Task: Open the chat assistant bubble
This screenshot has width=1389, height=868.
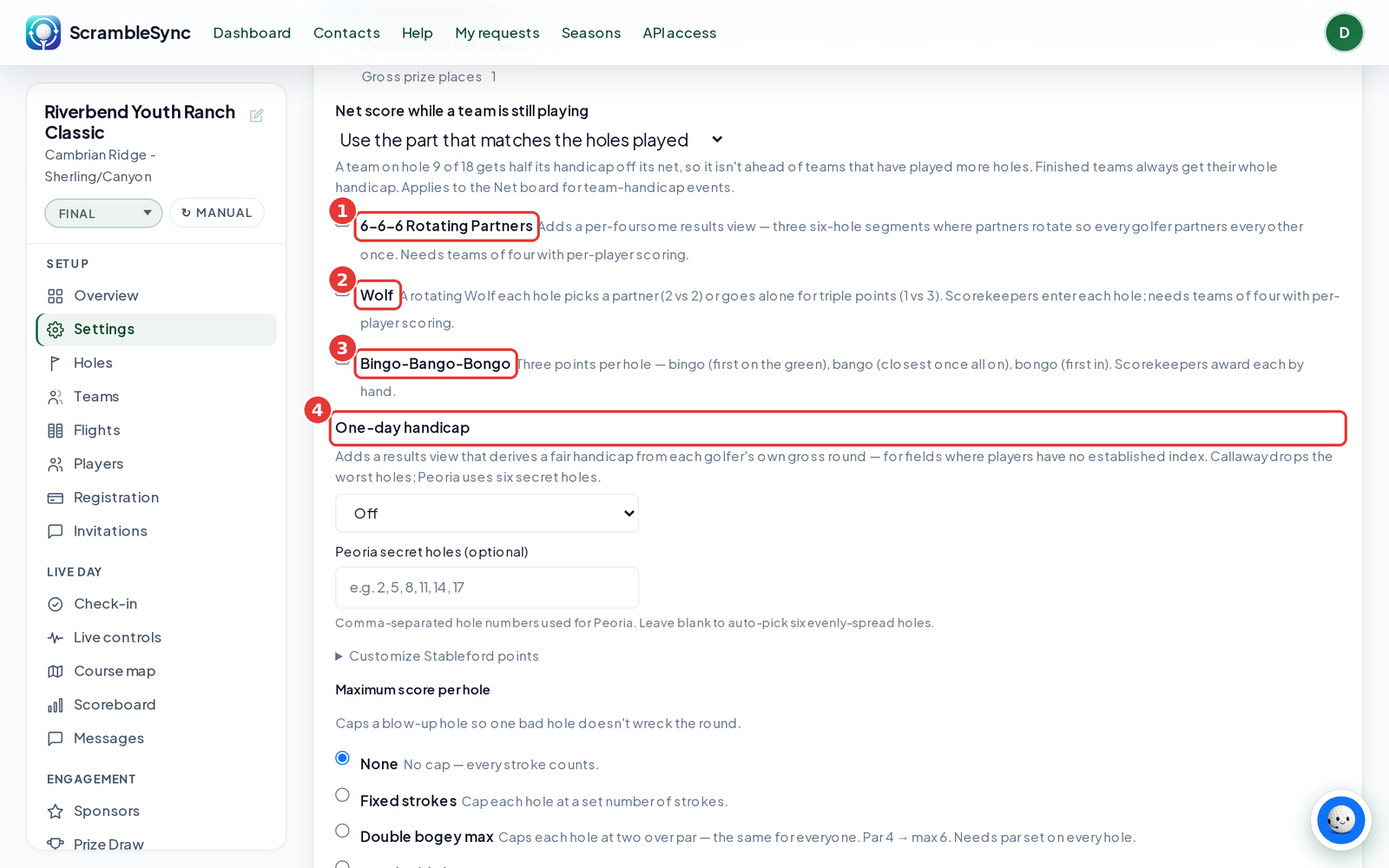Action: pyautogui.click(x=1340, y=820)
